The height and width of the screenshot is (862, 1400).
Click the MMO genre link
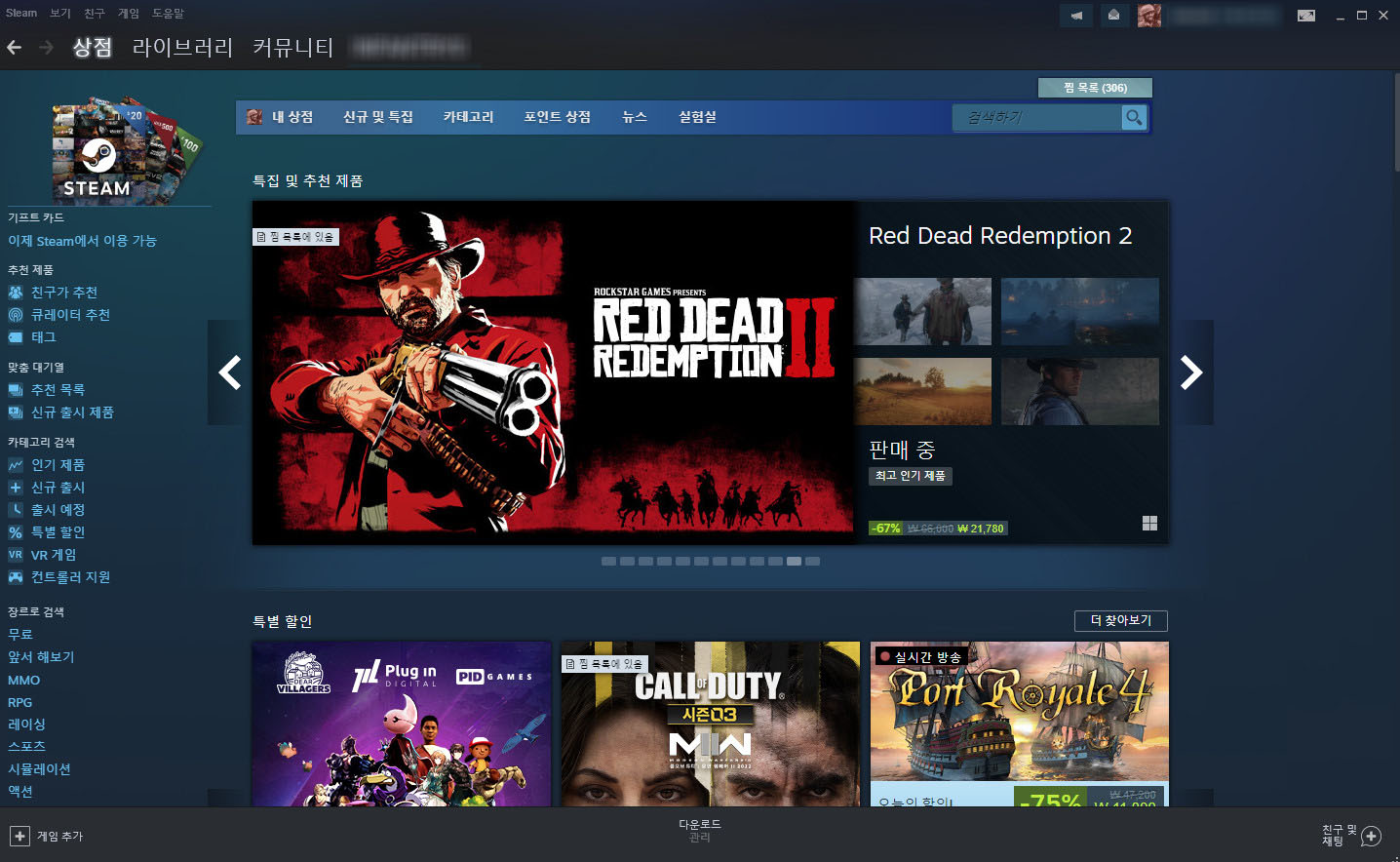point(24,681)
